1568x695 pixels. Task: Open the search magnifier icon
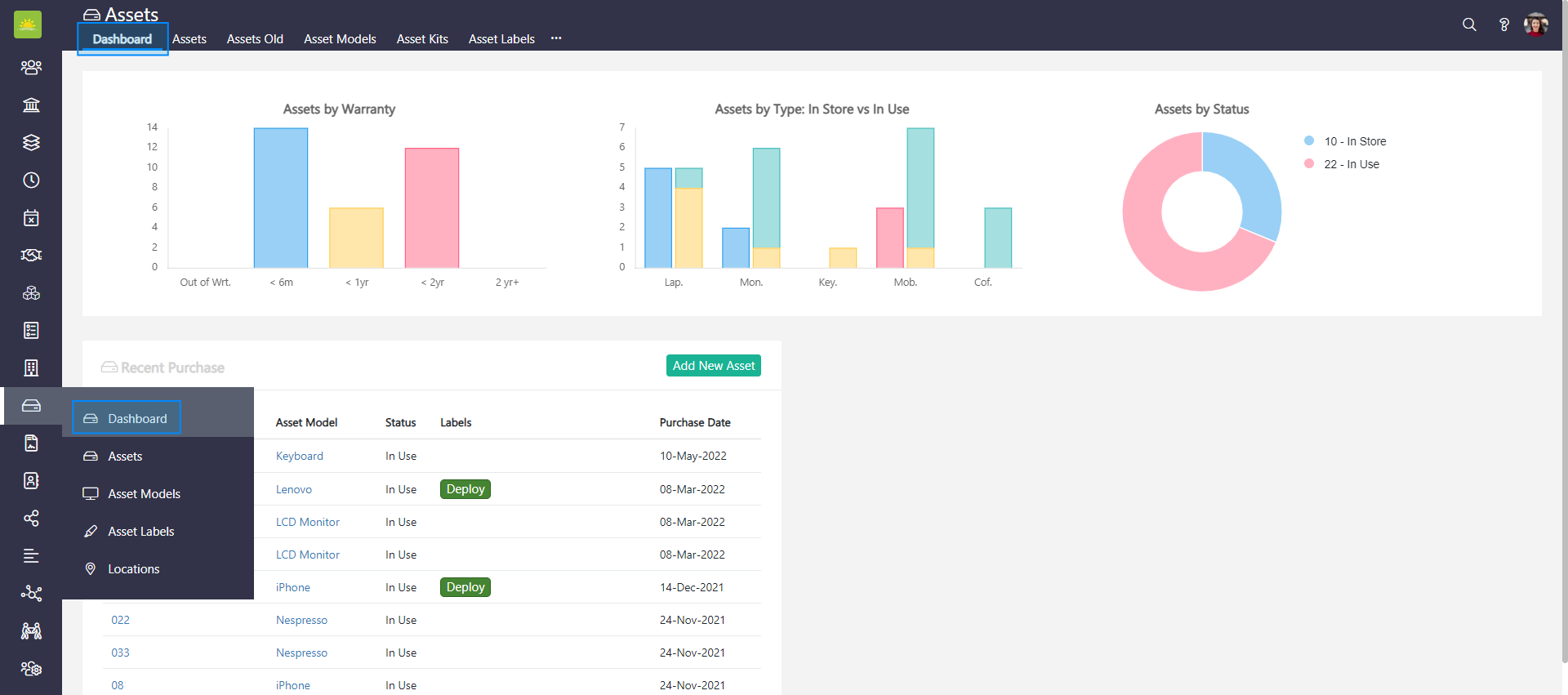[1469, 25]
